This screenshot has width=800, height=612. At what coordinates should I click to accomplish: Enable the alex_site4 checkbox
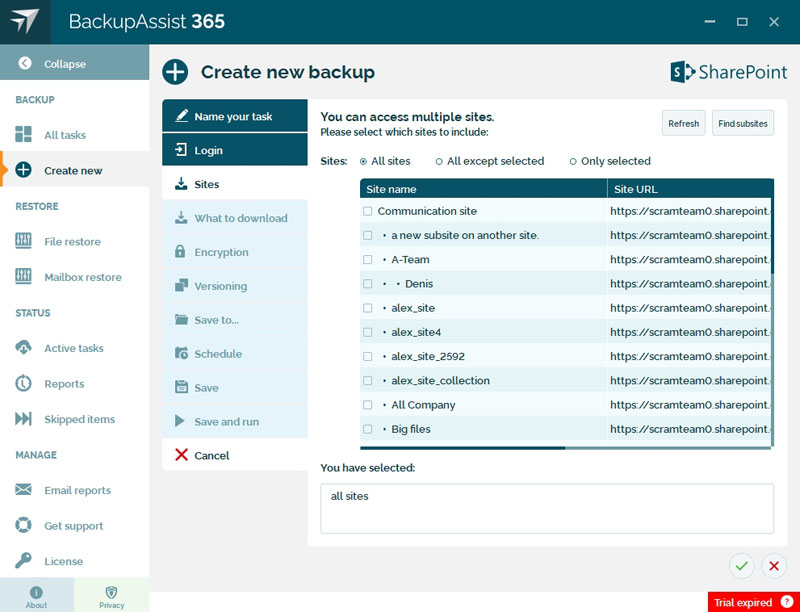(x=367, y=332)
